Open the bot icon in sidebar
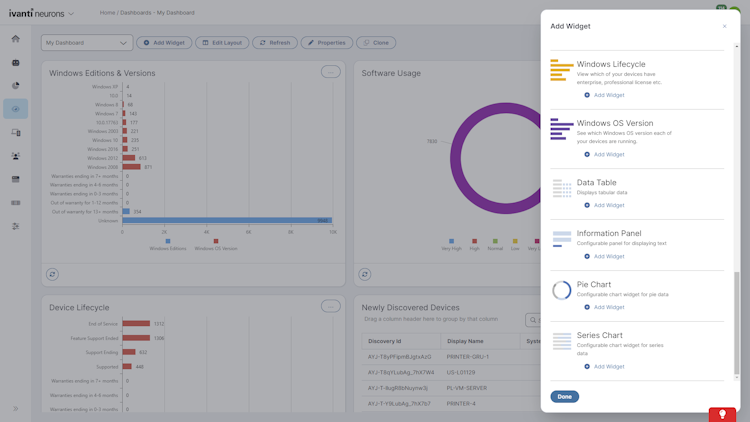This screenshot has width=750, height=422. [x=16, y=62]
